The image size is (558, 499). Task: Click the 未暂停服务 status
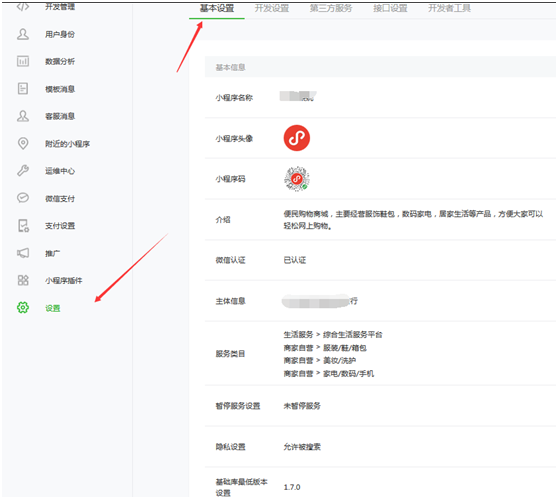pyautogui.click(x=302, y=406)
